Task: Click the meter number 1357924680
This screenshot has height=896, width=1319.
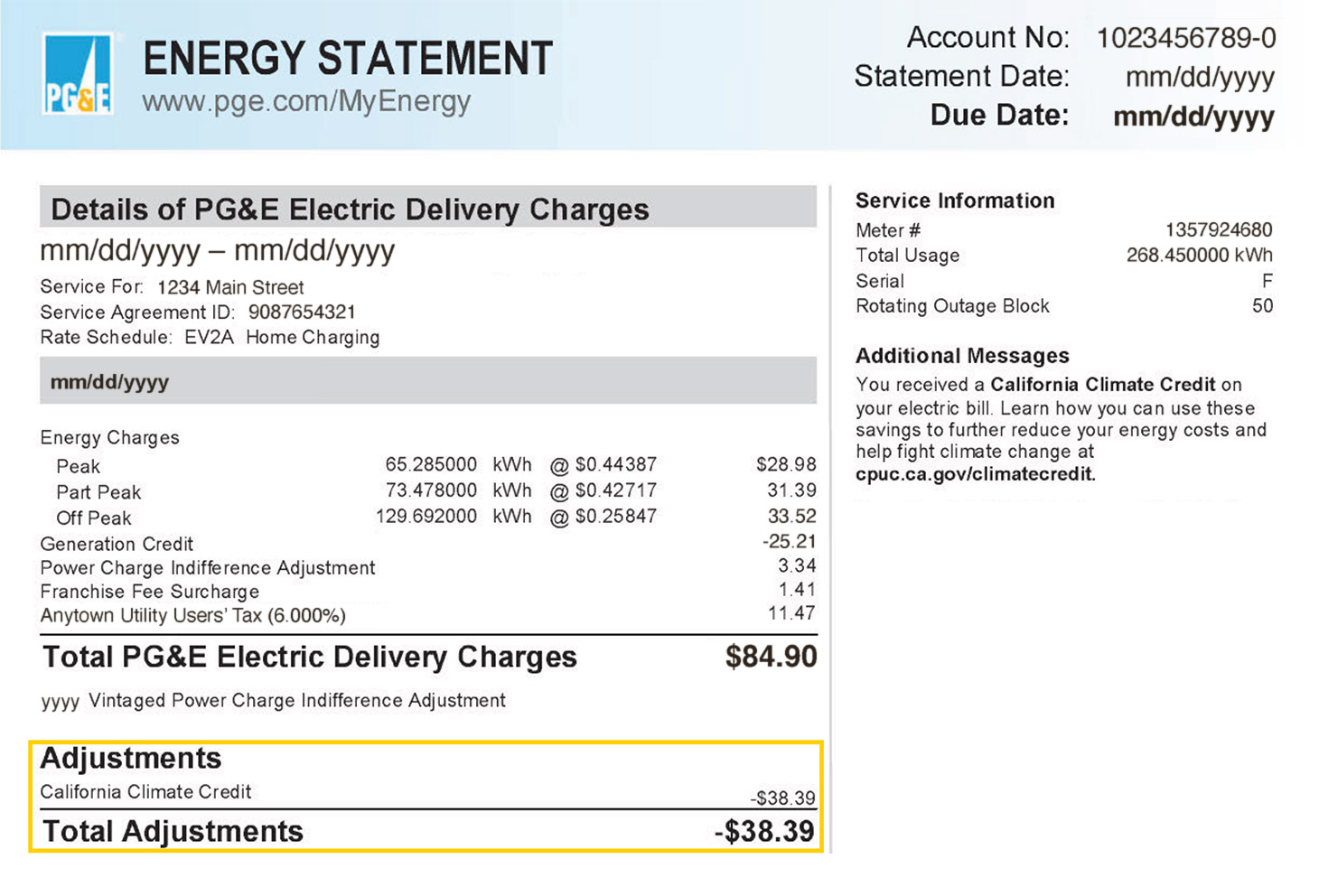Action: 1218,230
